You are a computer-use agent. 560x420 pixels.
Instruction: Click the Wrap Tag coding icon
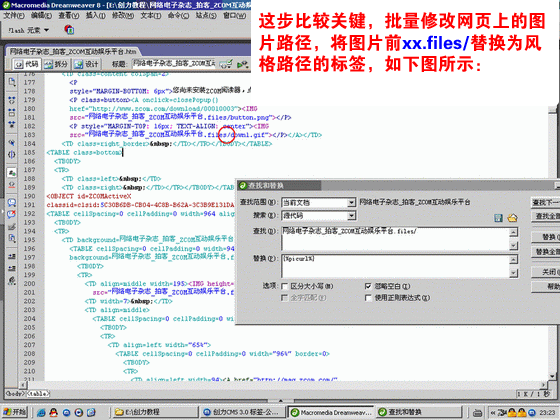(x=12, y=226)
